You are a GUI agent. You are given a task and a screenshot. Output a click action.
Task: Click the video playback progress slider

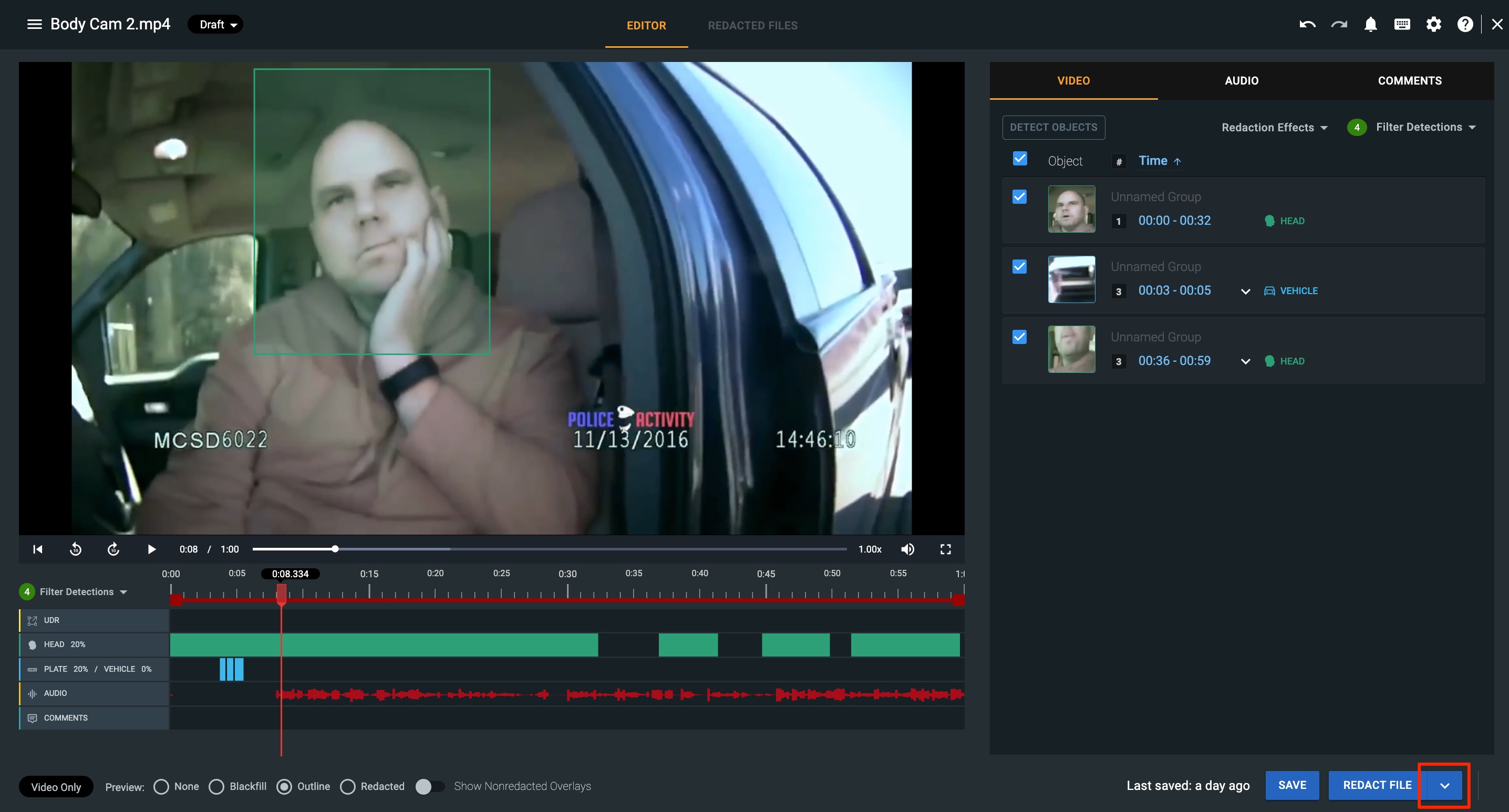click(549, 549)
